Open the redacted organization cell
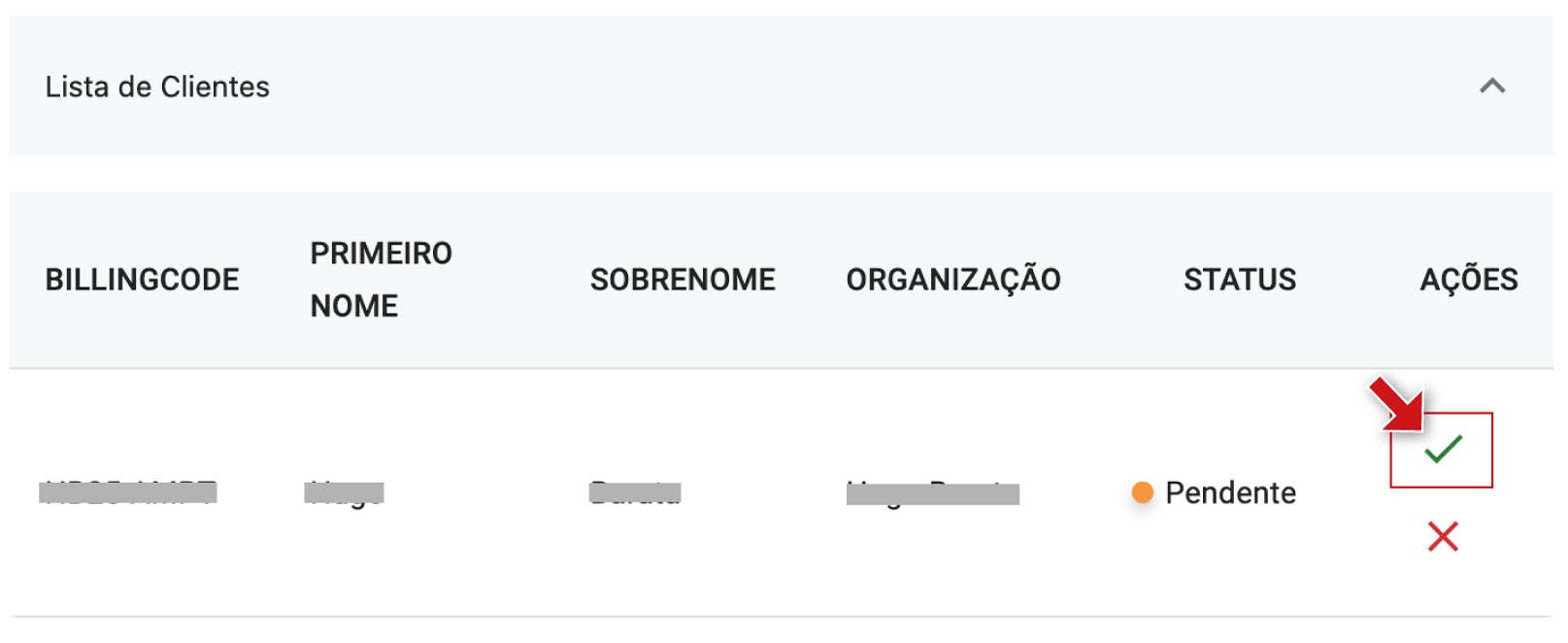 click(932, 494)
